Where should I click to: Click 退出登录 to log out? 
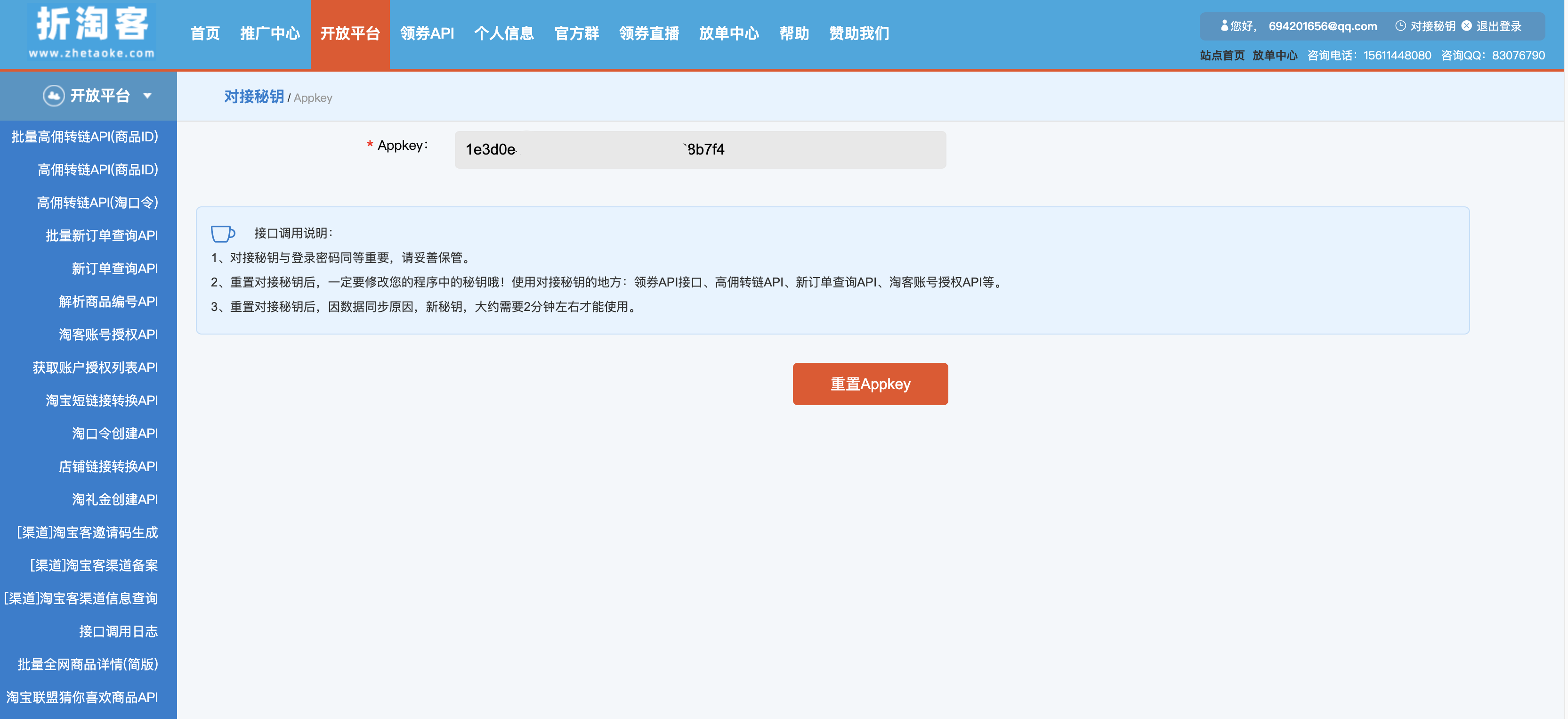(x=1499, y=26)
